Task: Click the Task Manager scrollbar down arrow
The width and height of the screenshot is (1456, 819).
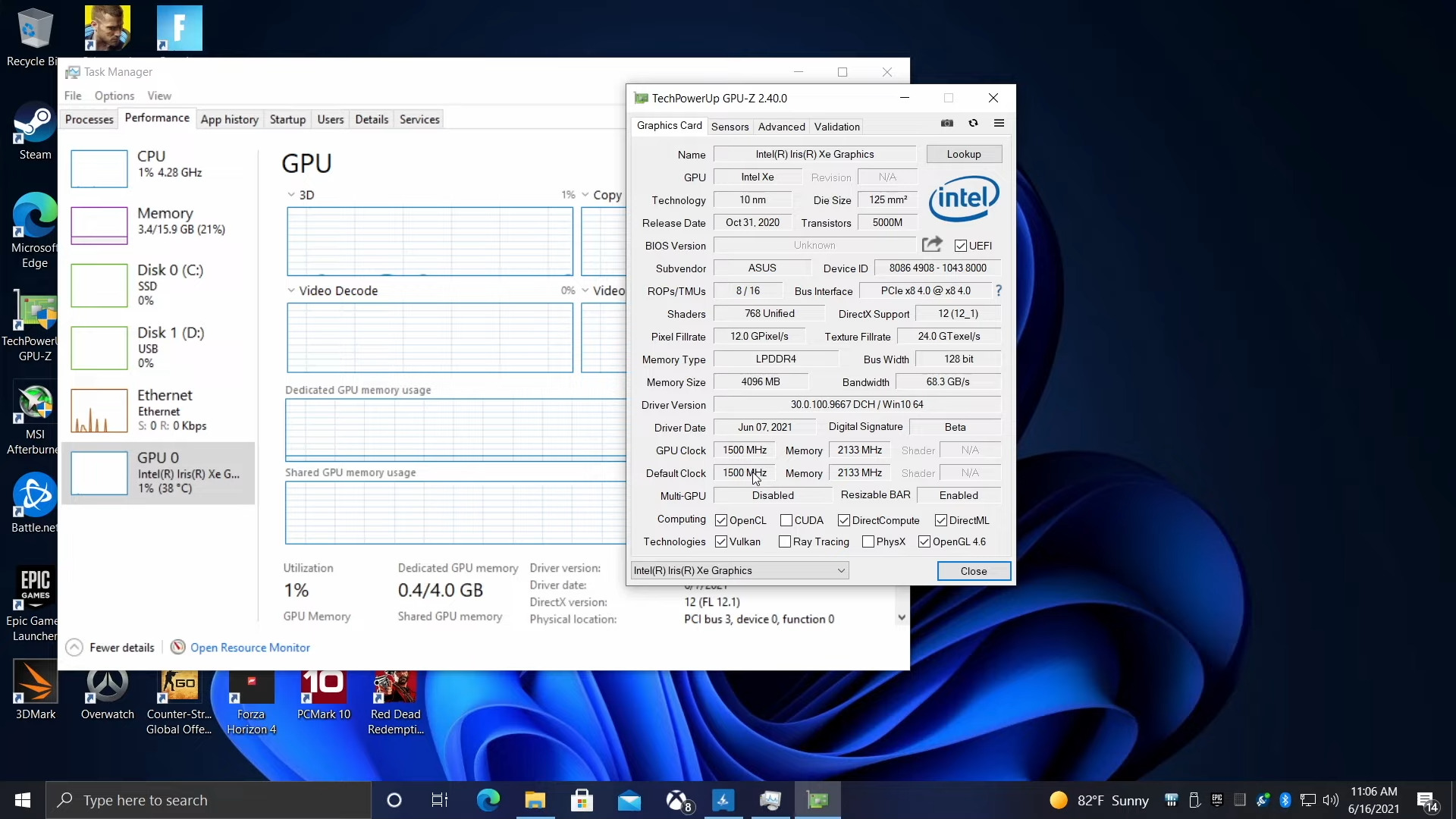Action: point(902,617)
